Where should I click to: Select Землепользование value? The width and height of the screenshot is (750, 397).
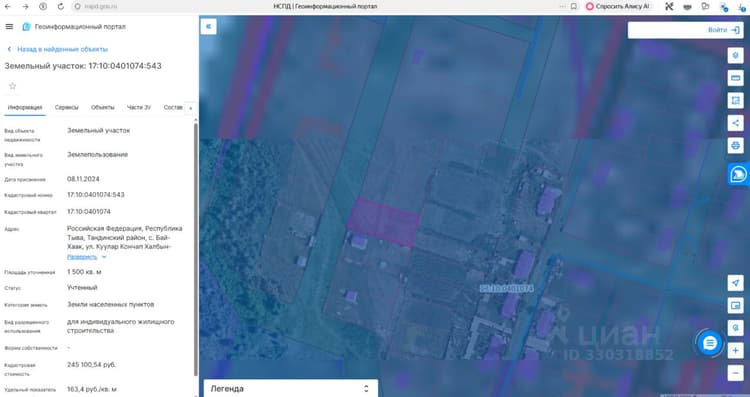pos(98,154)
